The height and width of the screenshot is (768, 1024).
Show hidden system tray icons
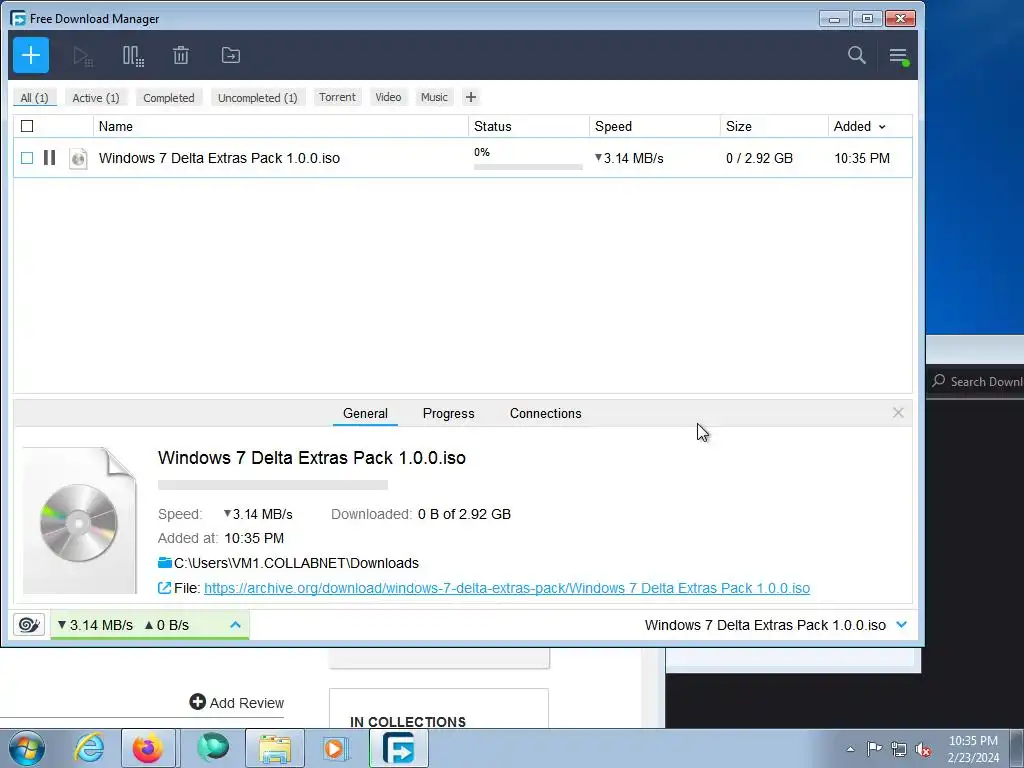[x=850, y=749]
